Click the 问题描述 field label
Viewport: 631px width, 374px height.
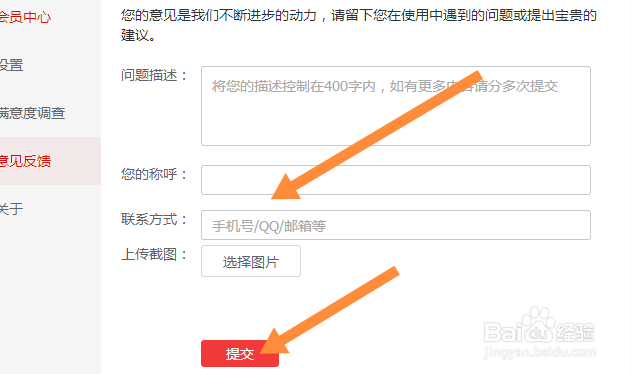point(154,75)
